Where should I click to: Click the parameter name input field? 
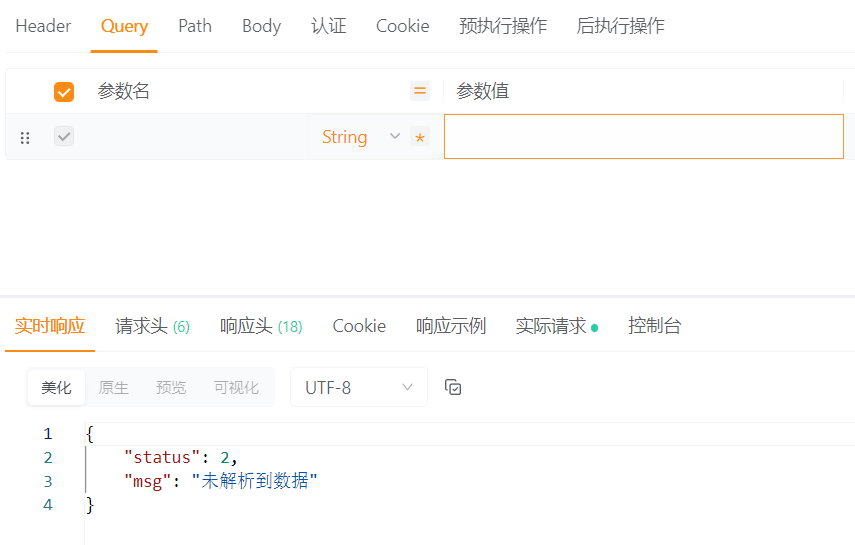tap(195, 137)
